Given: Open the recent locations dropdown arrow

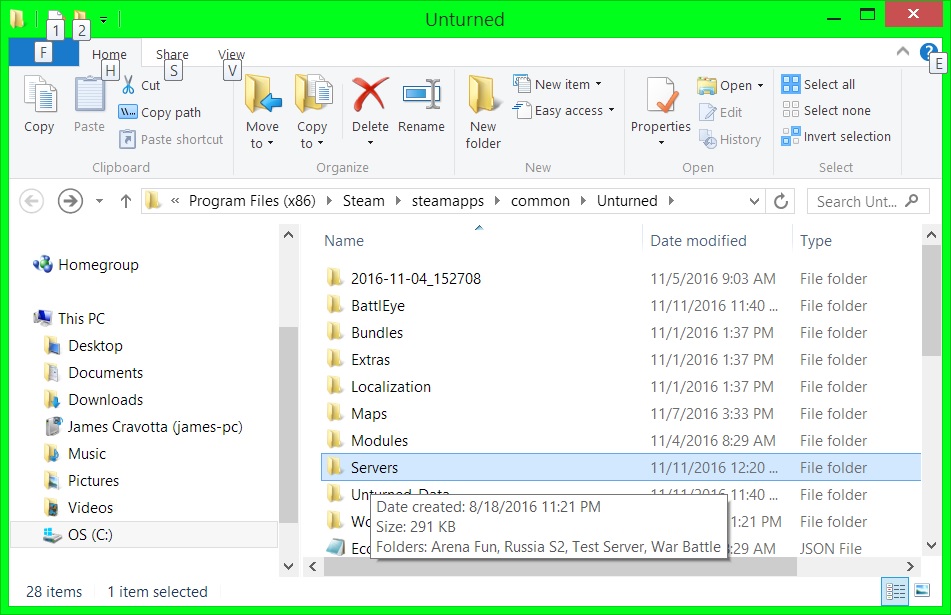Looking at the screenshot, I should [x=99, y=201].
